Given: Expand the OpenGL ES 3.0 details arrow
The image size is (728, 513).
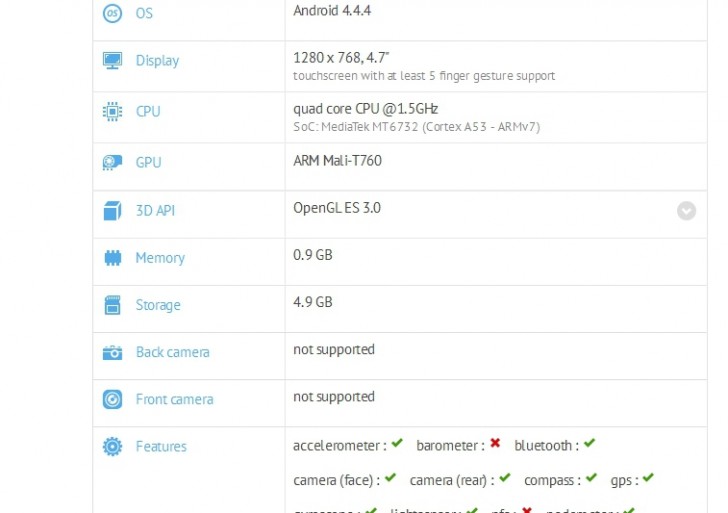Looking at the screenshot, I should point(686,211).
